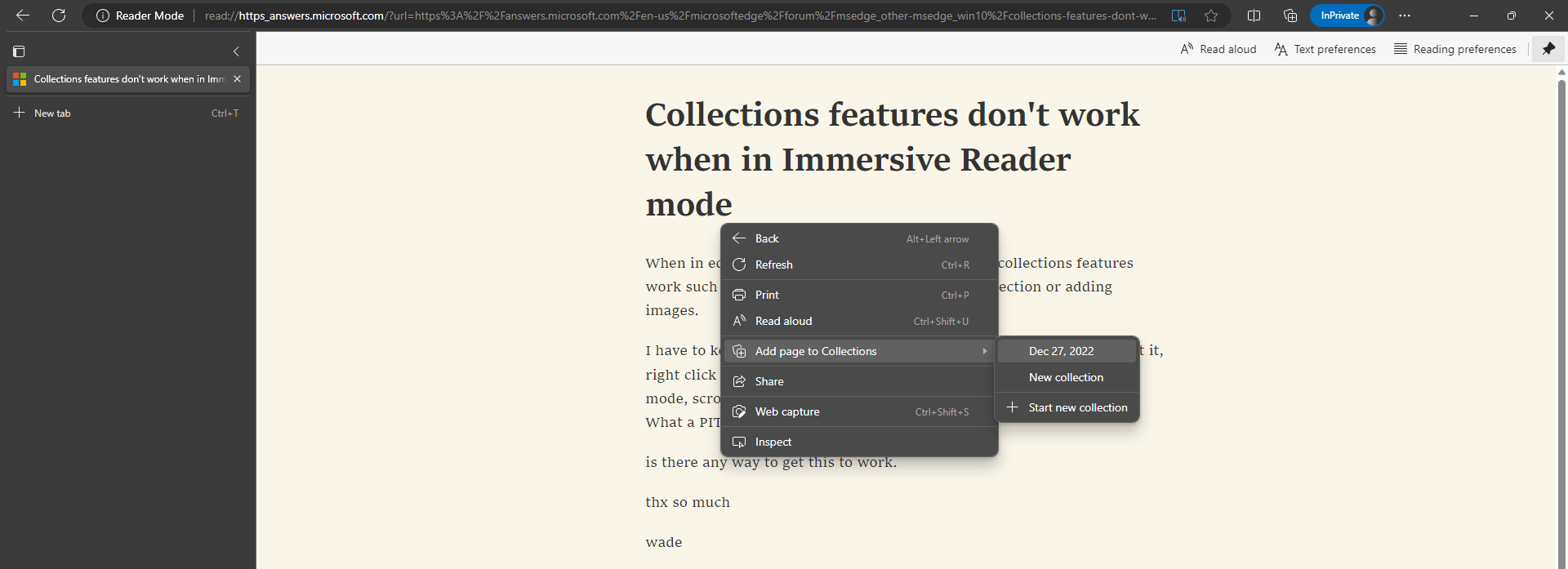
Task: Click the Reader Mode label in address bar
Action: click(149, 16)
